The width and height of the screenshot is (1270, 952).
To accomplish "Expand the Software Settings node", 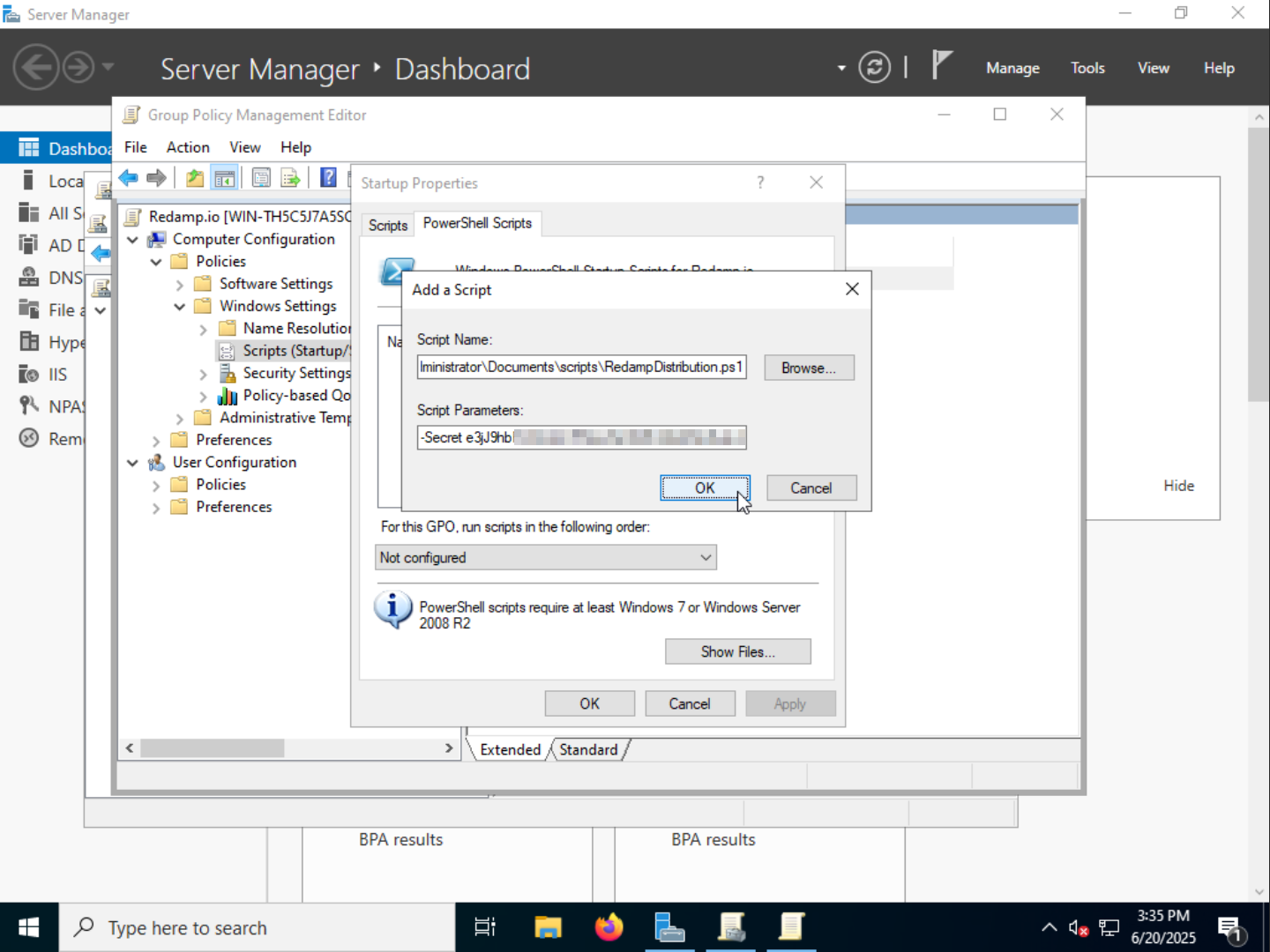I will coord(179,284).
